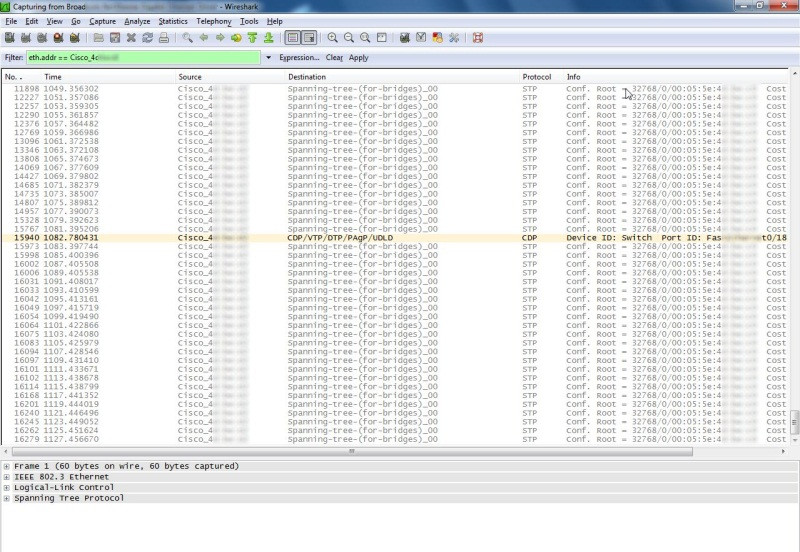Screen dimensions: 800x552
Task: Sort by the Time column header
Action: [x=108, y=77]
